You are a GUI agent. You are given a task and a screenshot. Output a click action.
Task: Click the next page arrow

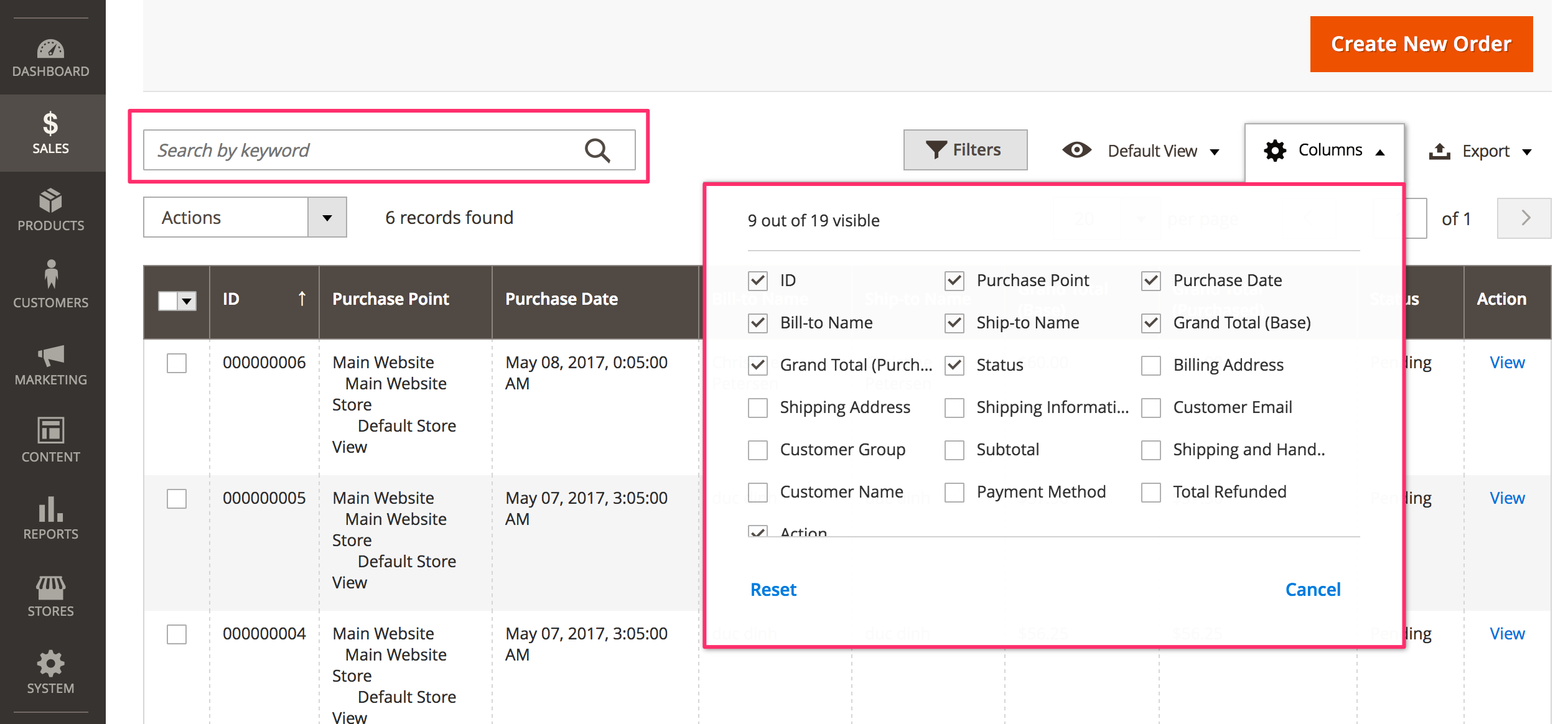[x=1524, y=218]
